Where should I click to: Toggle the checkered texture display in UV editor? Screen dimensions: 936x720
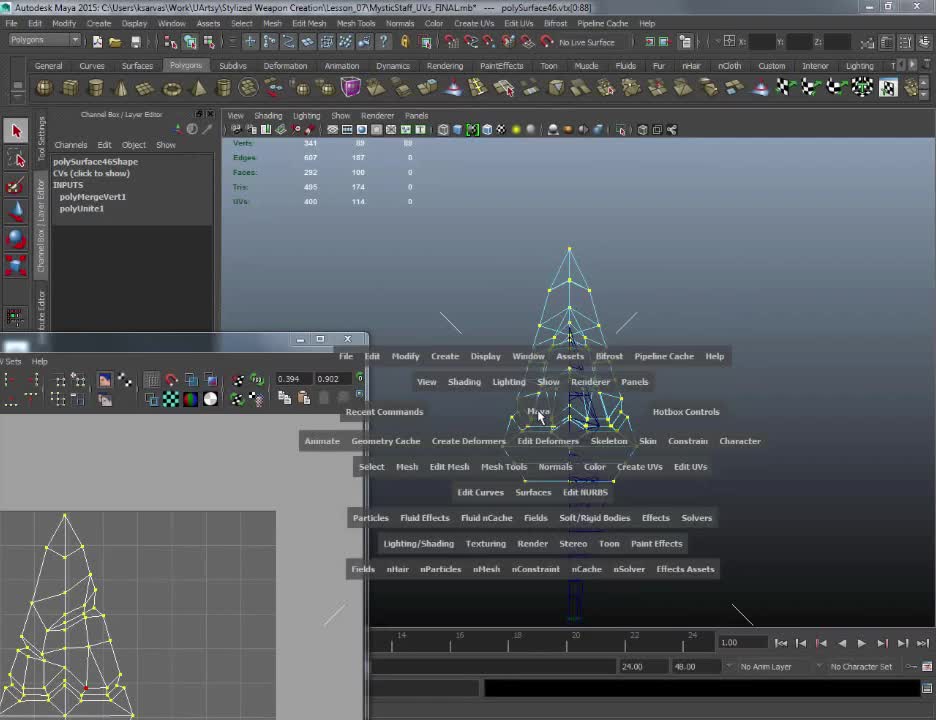tap(171, 399)
